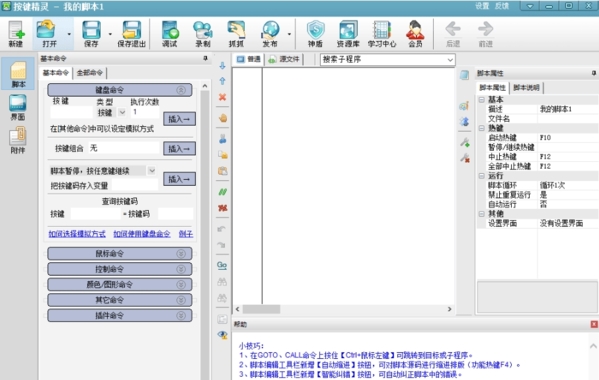Open the 脚本说明 tab
Viewport: 599px width, 380px height.
click(526, 88)
